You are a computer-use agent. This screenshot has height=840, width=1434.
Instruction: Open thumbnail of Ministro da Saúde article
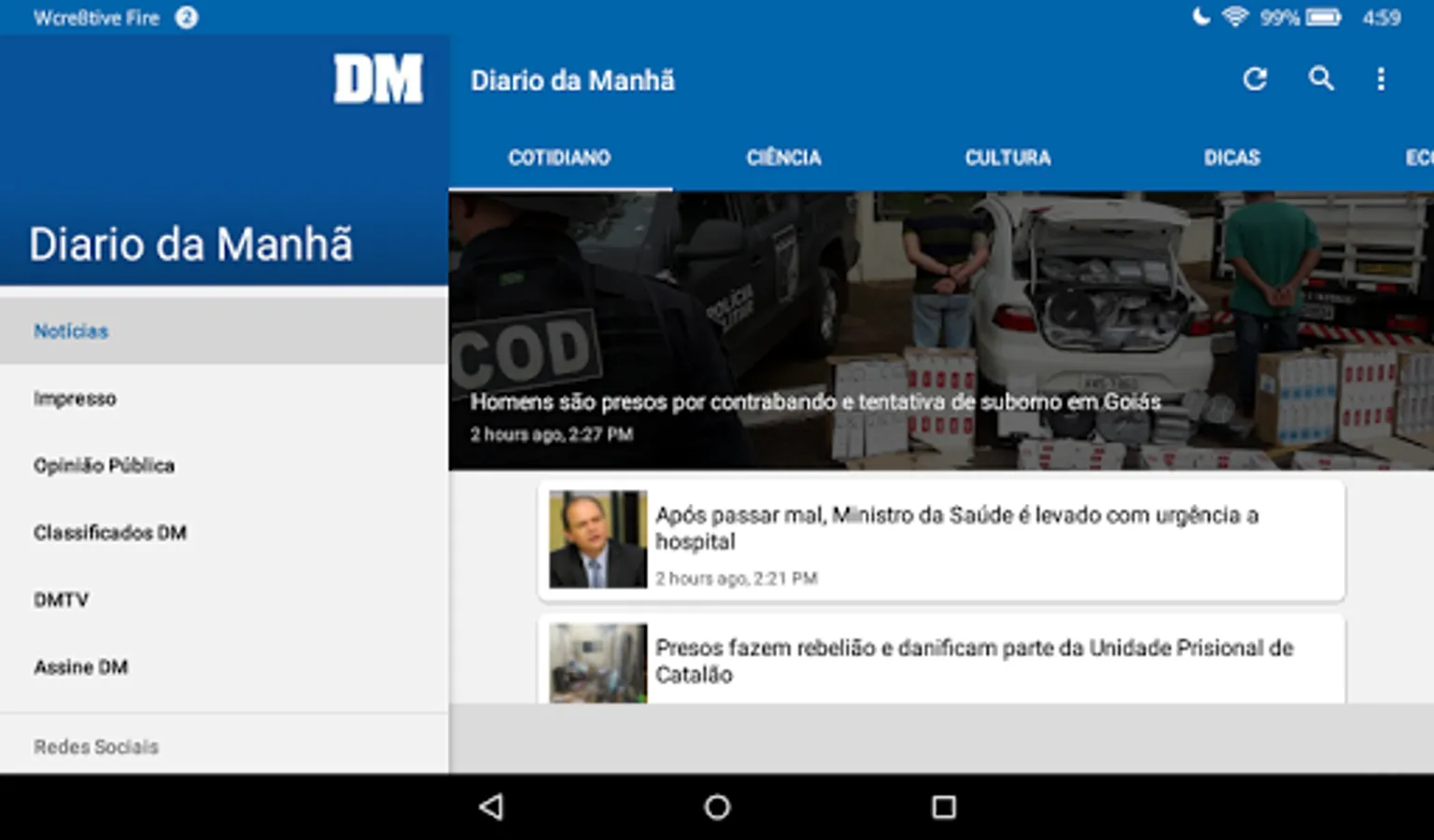[597, 539]
